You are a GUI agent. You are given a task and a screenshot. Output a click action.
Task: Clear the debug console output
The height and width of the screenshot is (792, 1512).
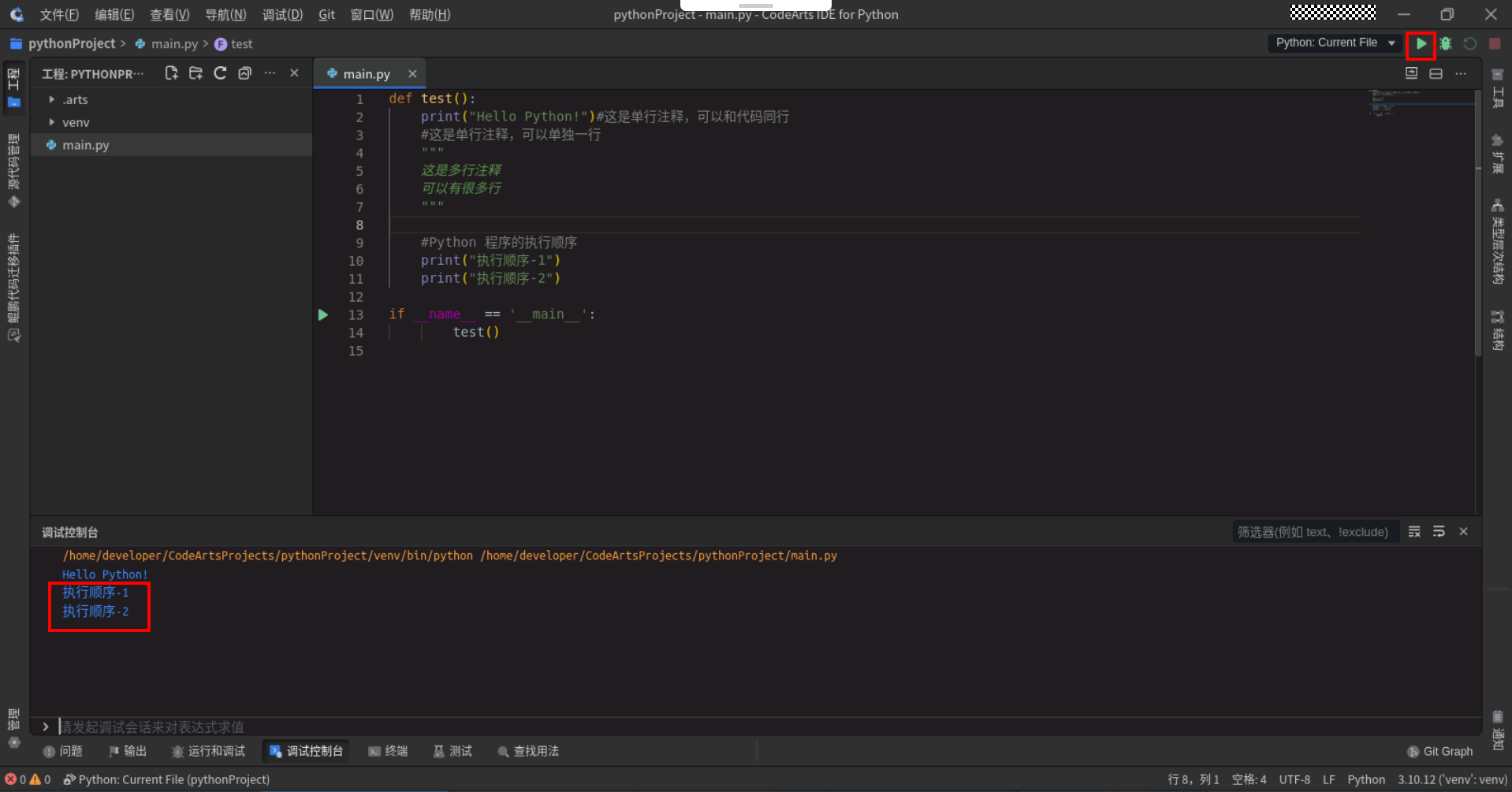pyautogui.click(x=1414, y=532)
